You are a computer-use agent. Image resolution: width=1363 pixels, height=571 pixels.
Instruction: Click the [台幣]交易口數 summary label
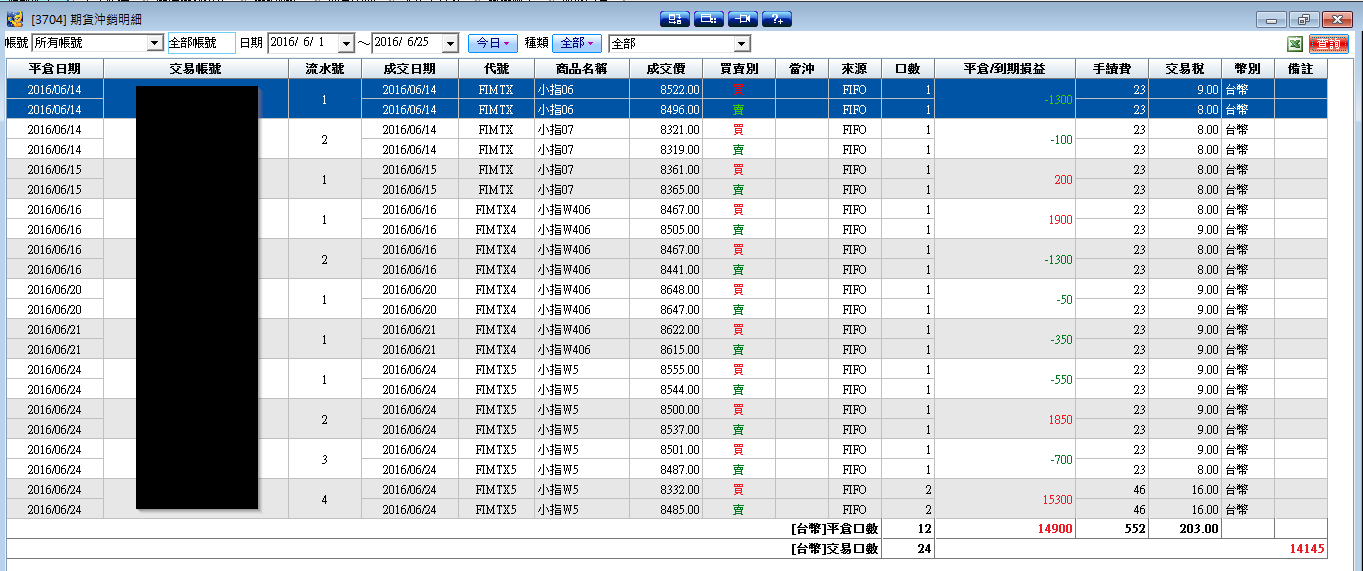click(833, 548)
